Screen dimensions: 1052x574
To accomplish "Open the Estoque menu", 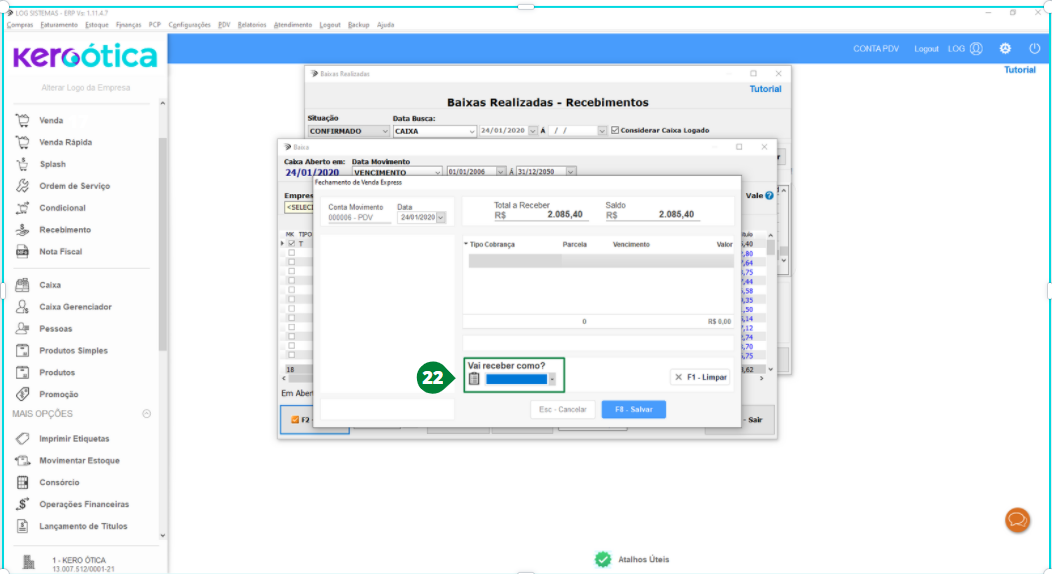I will point(97,25).
